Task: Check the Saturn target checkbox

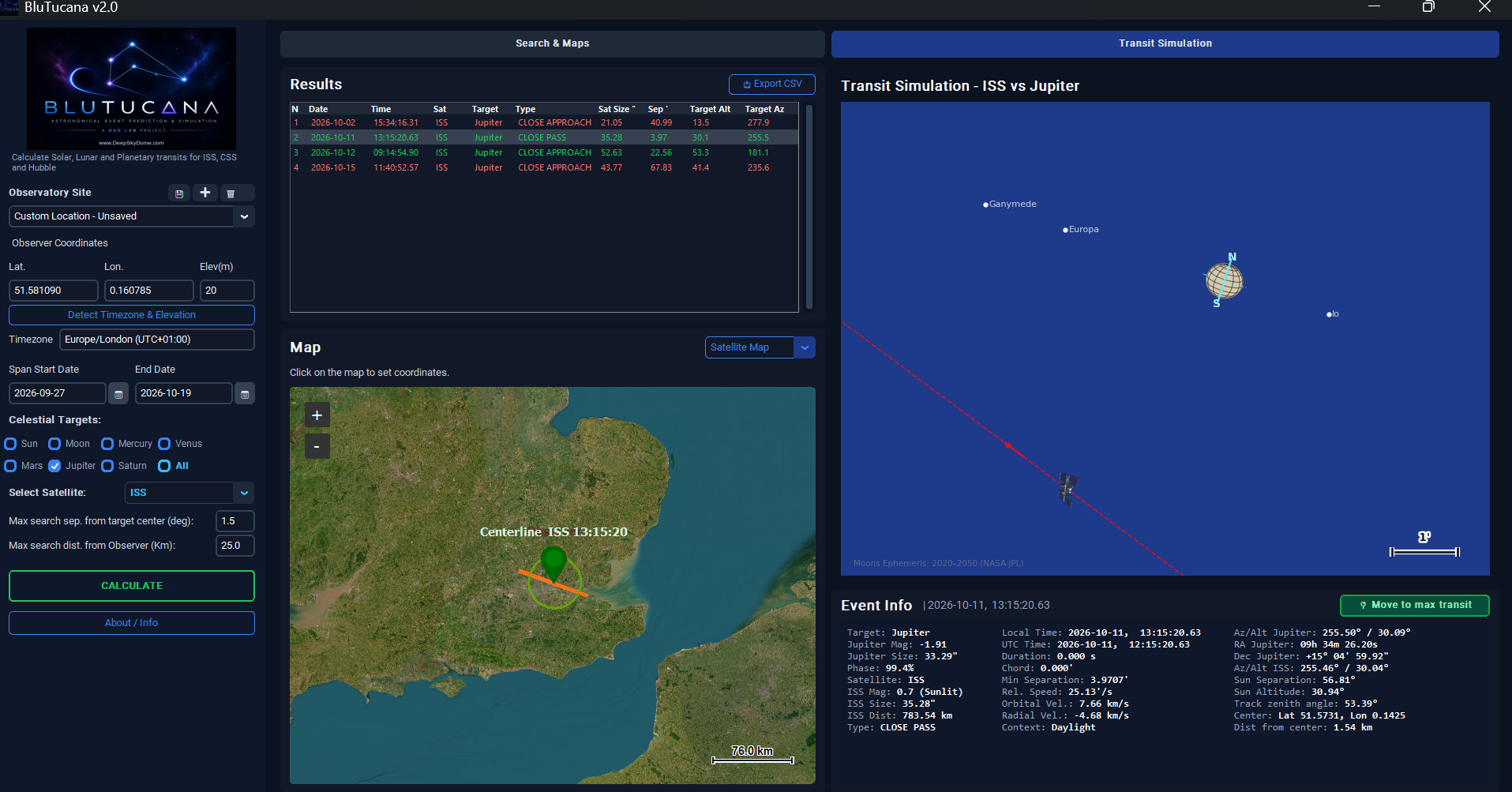Action: 107,466
